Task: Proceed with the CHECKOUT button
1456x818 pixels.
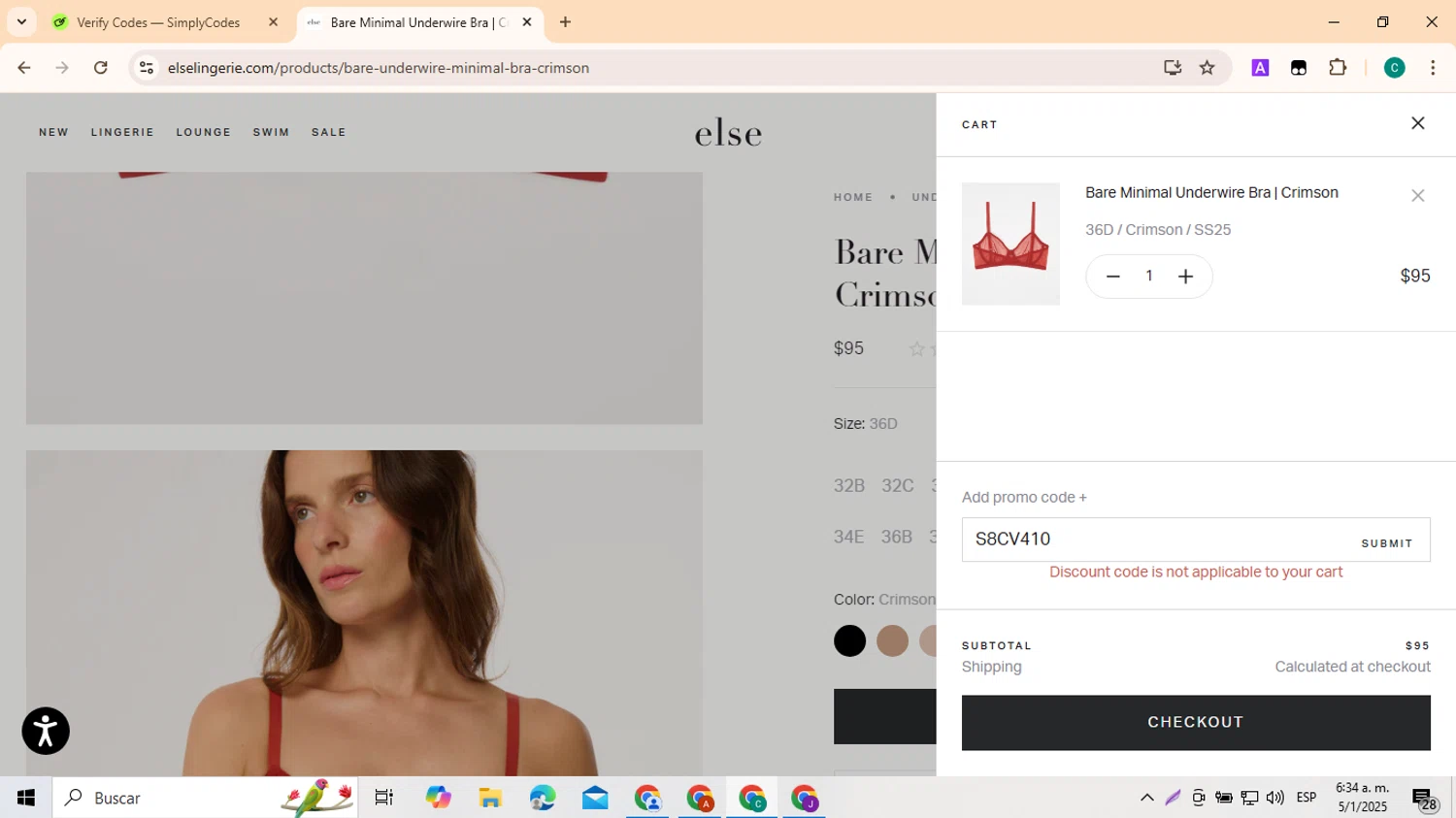Action: tap(1196, 722)
